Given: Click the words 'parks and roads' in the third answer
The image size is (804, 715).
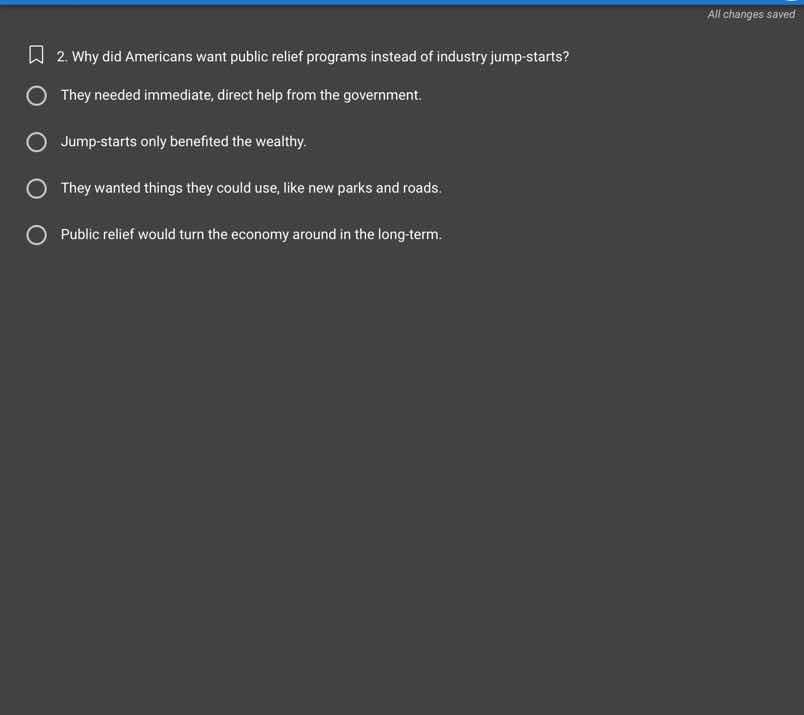Looking at the screenshot, I should click(x=388, y=188).
